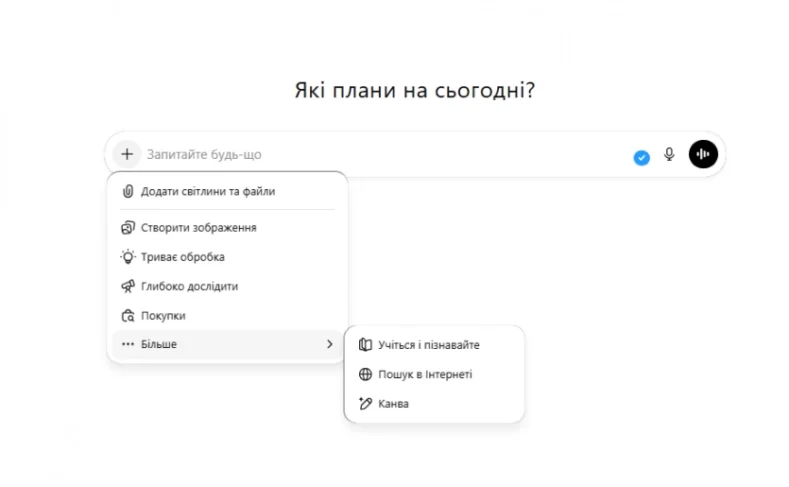Image resolution: width=789 pixels, height=487 pixels.
Task: Focus the Запитайте будь-що input field
Action: 380,155
